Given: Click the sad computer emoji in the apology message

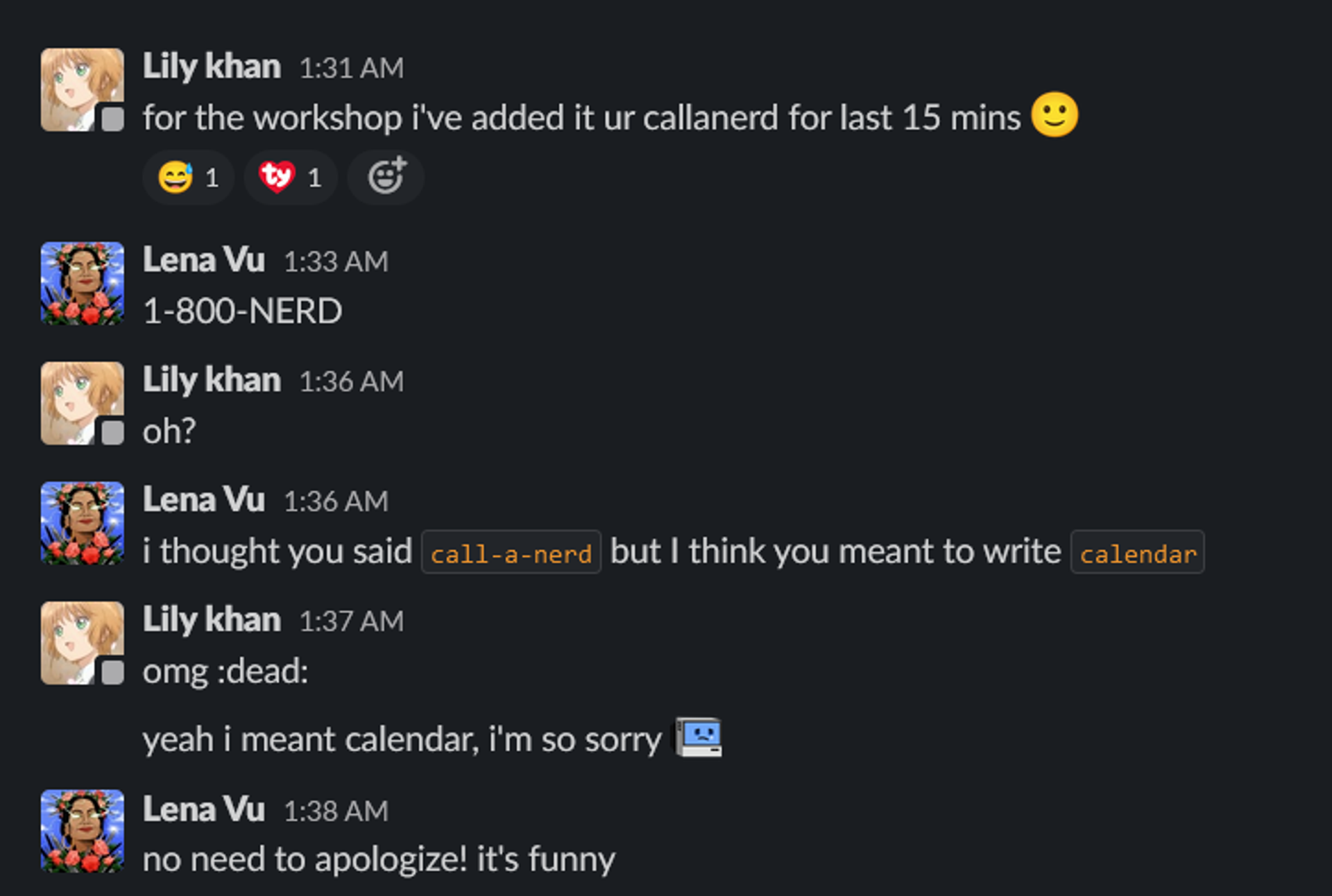Looking at the screenshot, I should pos(697,737).
